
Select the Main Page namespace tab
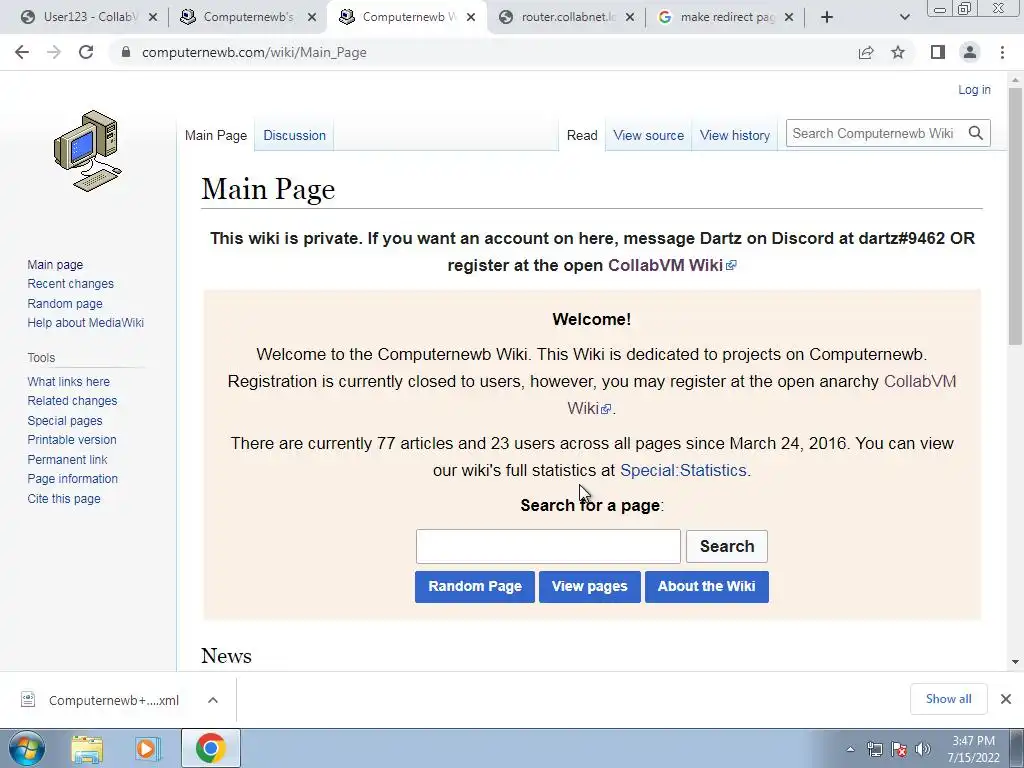pos(216,135)
